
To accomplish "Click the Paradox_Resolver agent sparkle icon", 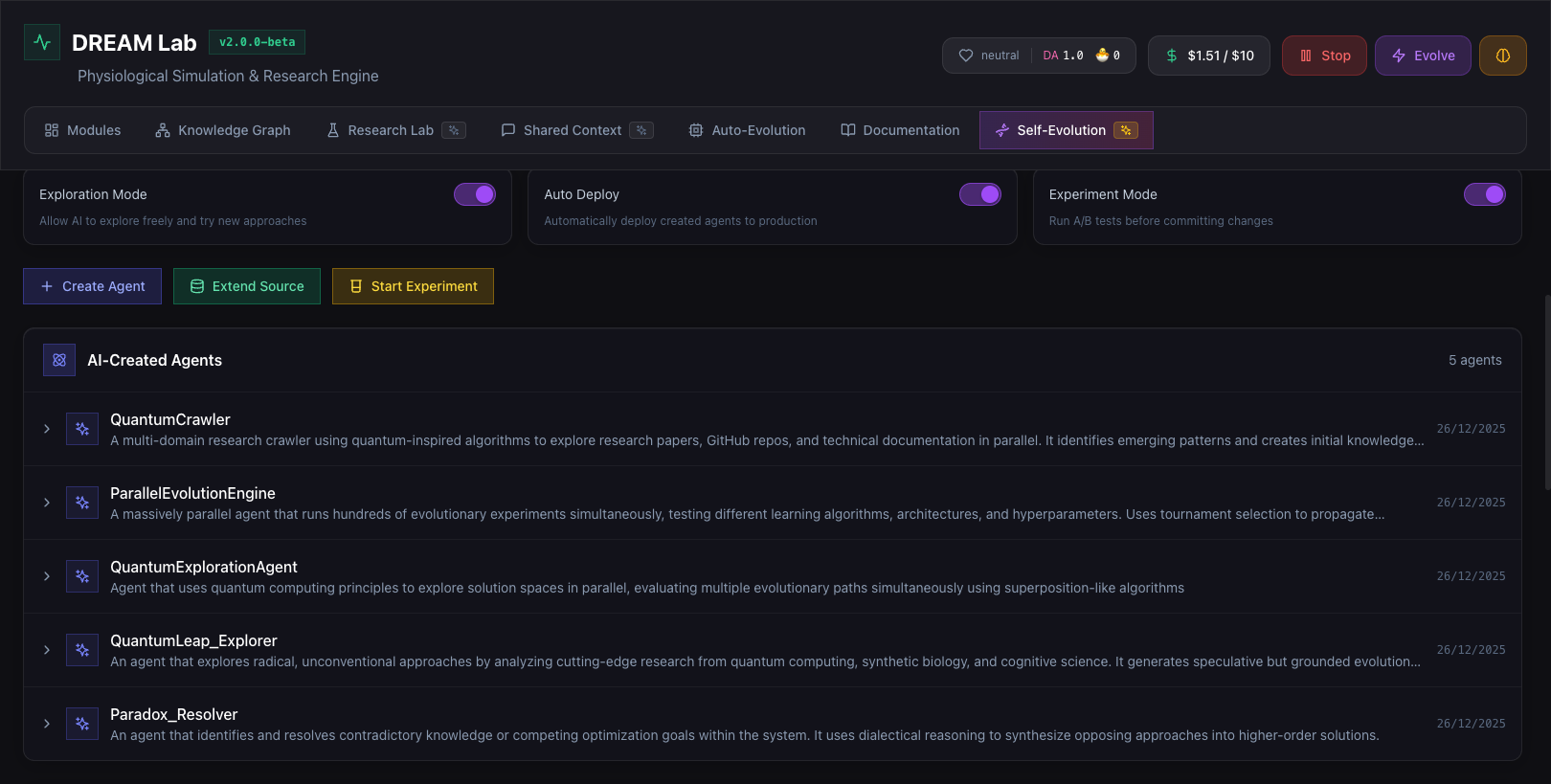I will point(82,724).
